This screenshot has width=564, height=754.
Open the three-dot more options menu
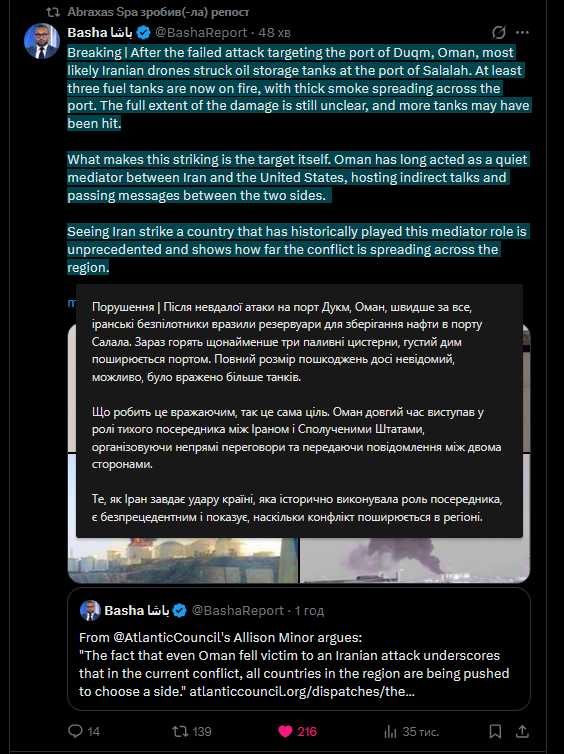pyautogui.click(x=522, y=32)
